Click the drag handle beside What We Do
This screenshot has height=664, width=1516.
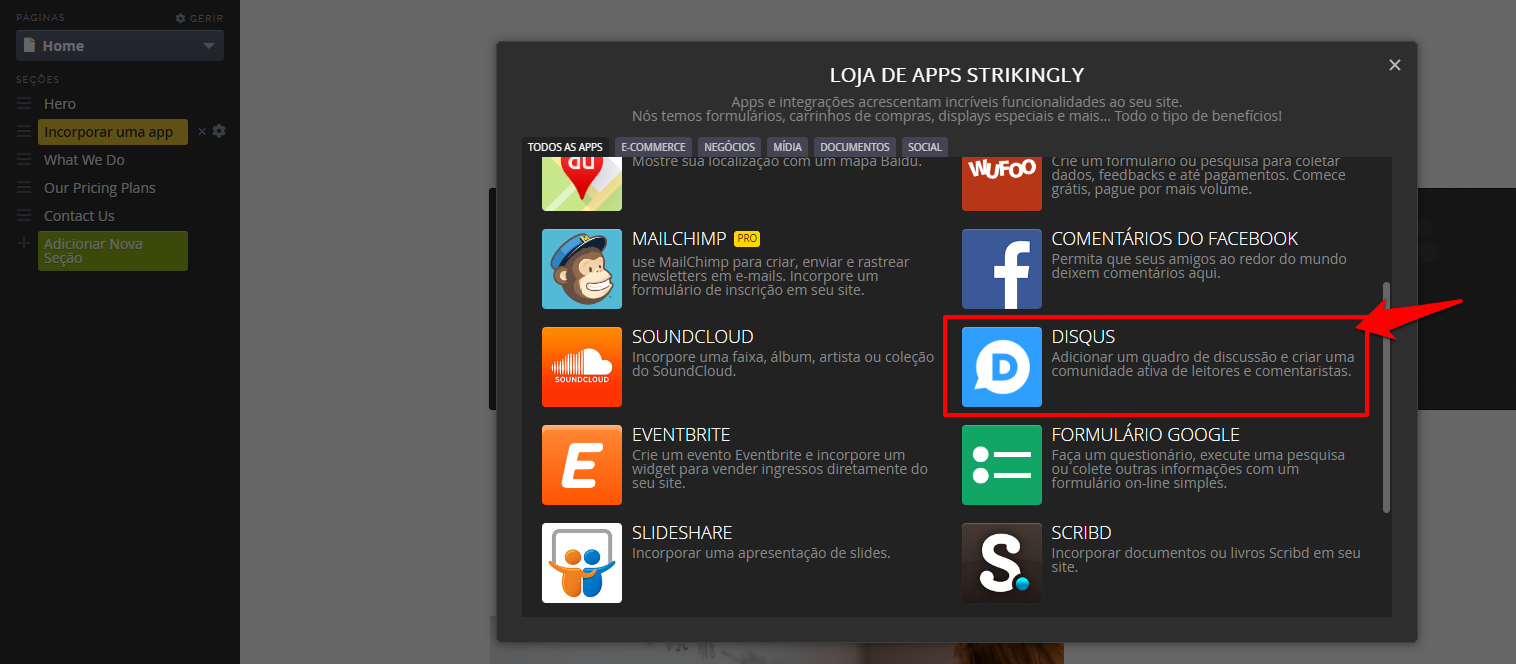[x=24, y=160]
